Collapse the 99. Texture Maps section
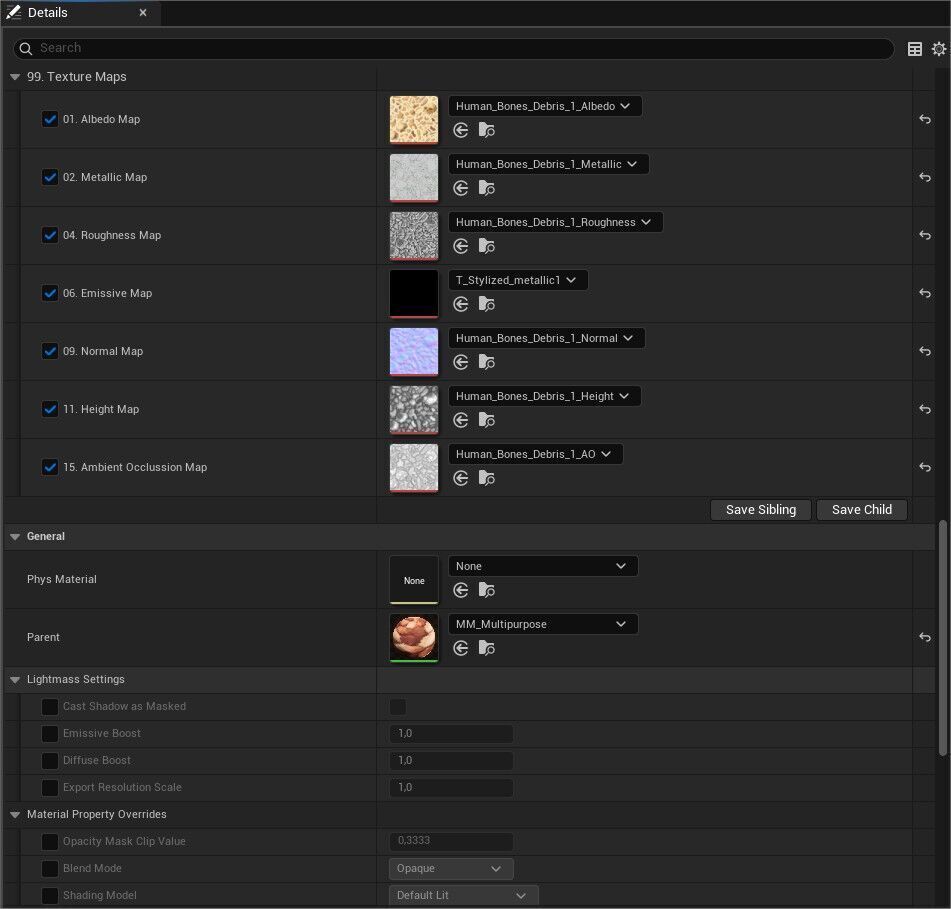 point(15,77)
